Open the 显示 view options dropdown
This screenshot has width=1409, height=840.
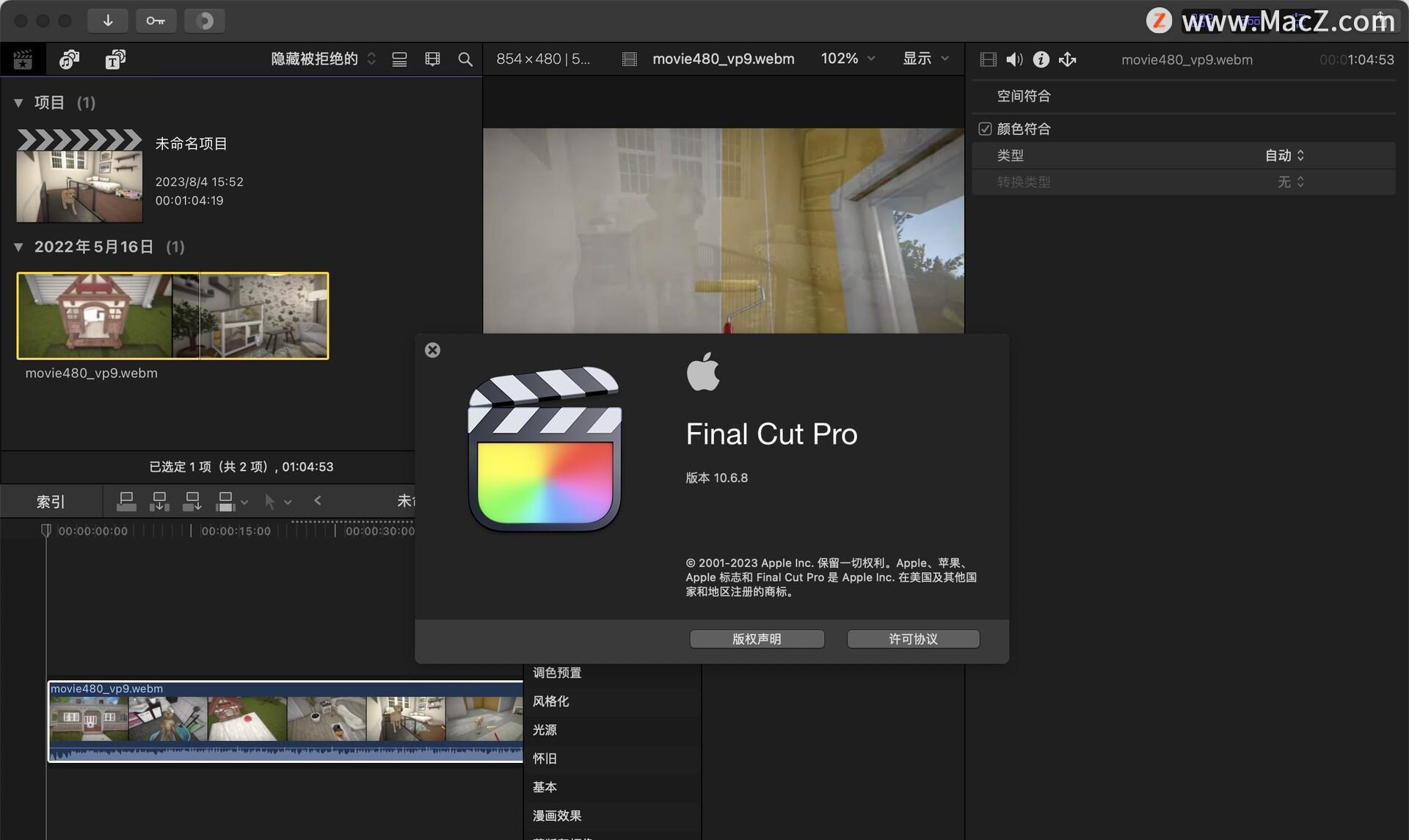(x=925, y=59)
